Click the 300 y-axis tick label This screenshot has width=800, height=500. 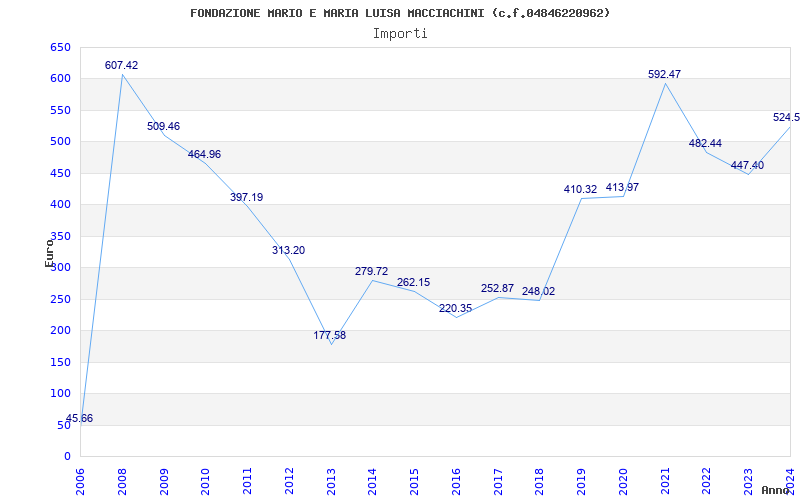(x=60, y=268)
